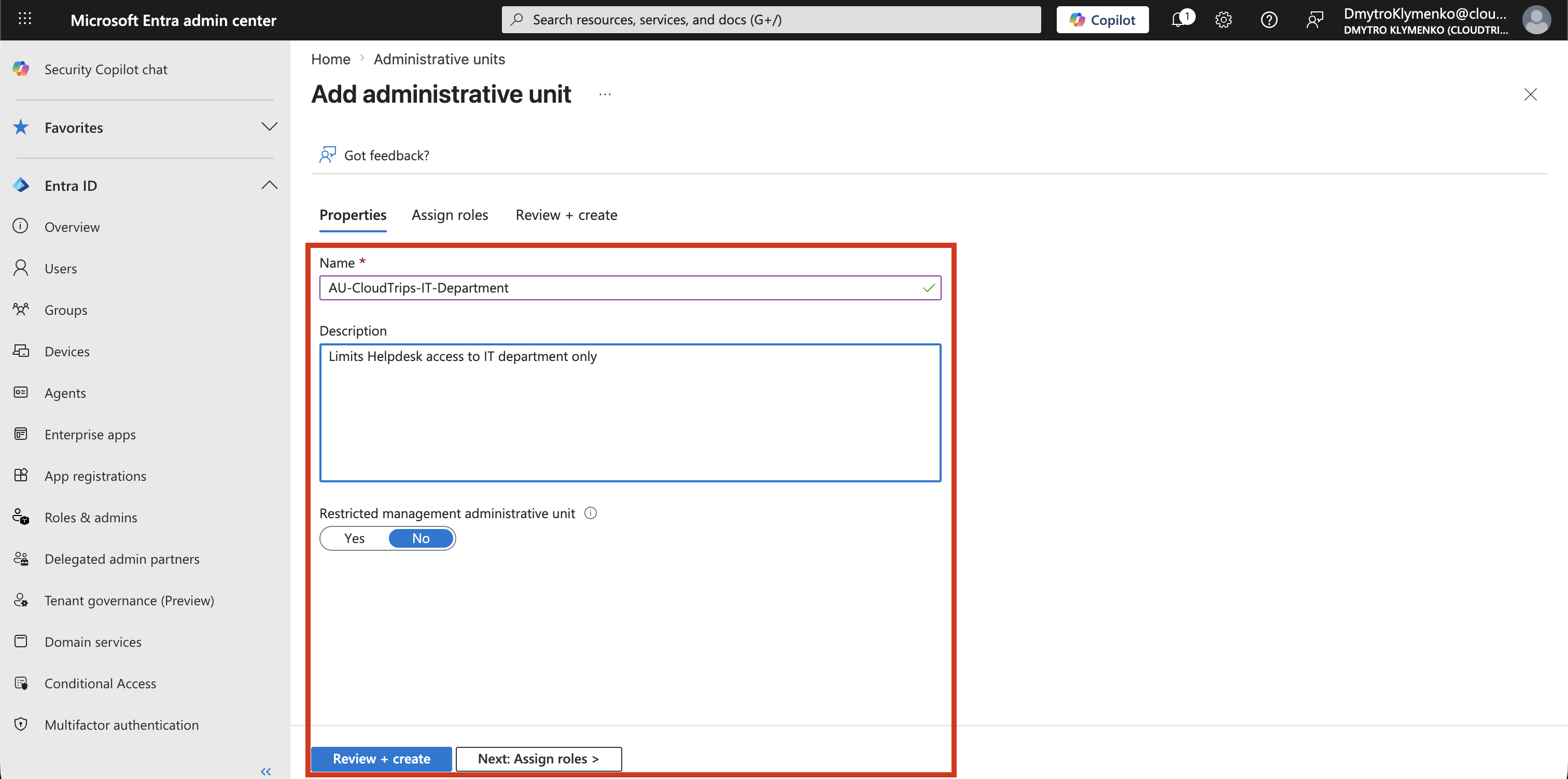Click the feedback icon in top bar
The height and width of the screenshot is (779, 1568).
pos(1314,20)
